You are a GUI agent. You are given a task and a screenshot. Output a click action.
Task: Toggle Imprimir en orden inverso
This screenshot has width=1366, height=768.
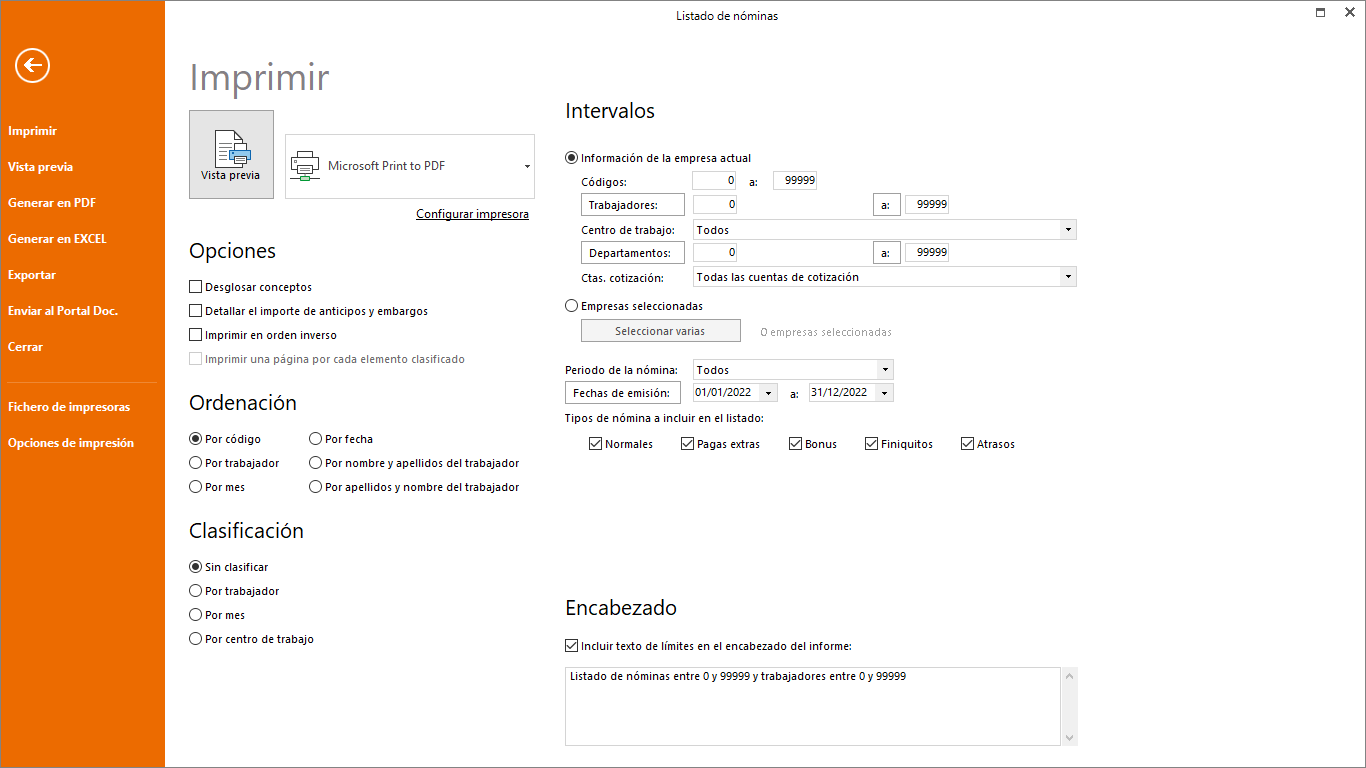pyautogui.click(x=196, y=335)
